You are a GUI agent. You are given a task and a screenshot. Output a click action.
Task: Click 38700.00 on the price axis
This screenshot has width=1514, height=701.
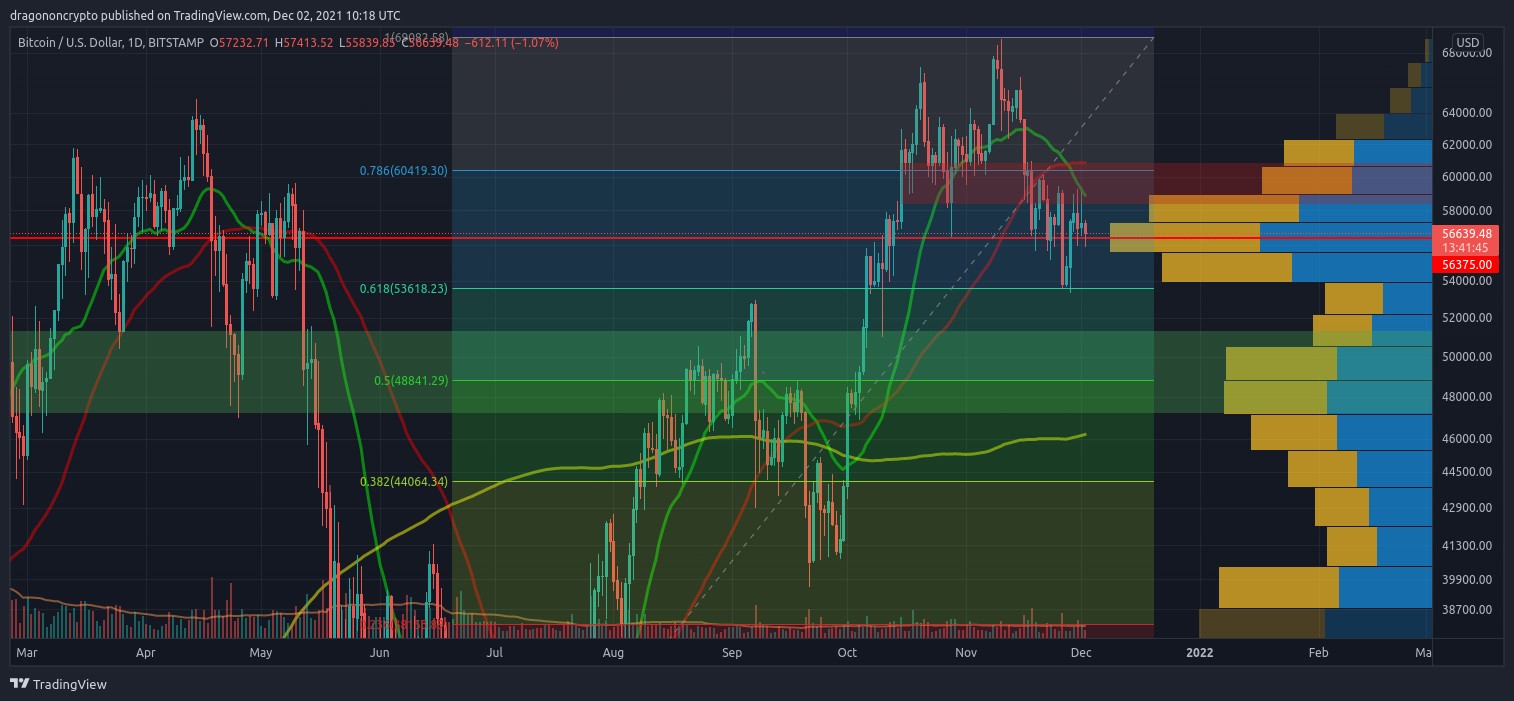tap(1466, 609)
